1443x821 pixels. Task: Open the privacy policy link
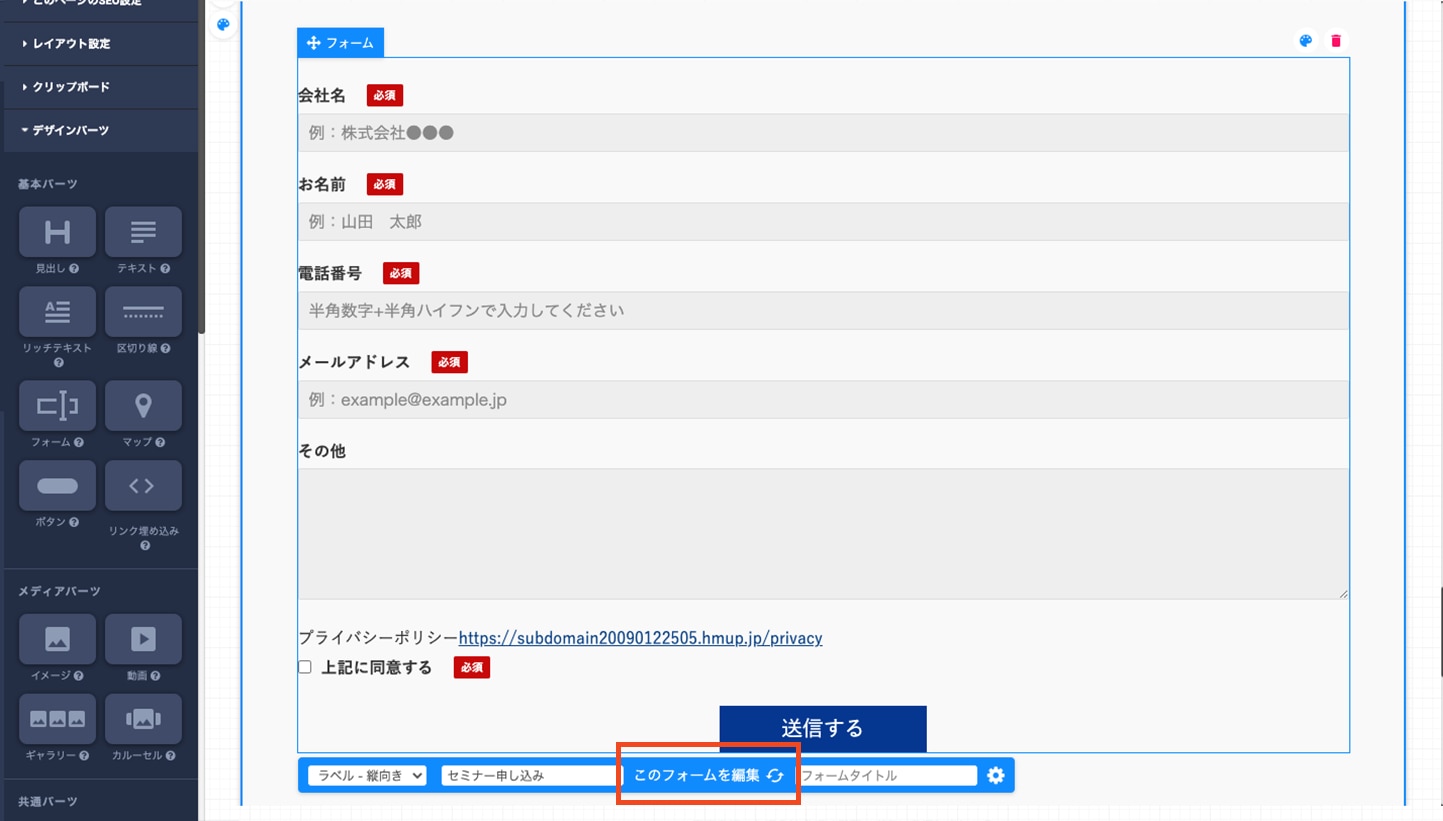[x=640, y=638]
